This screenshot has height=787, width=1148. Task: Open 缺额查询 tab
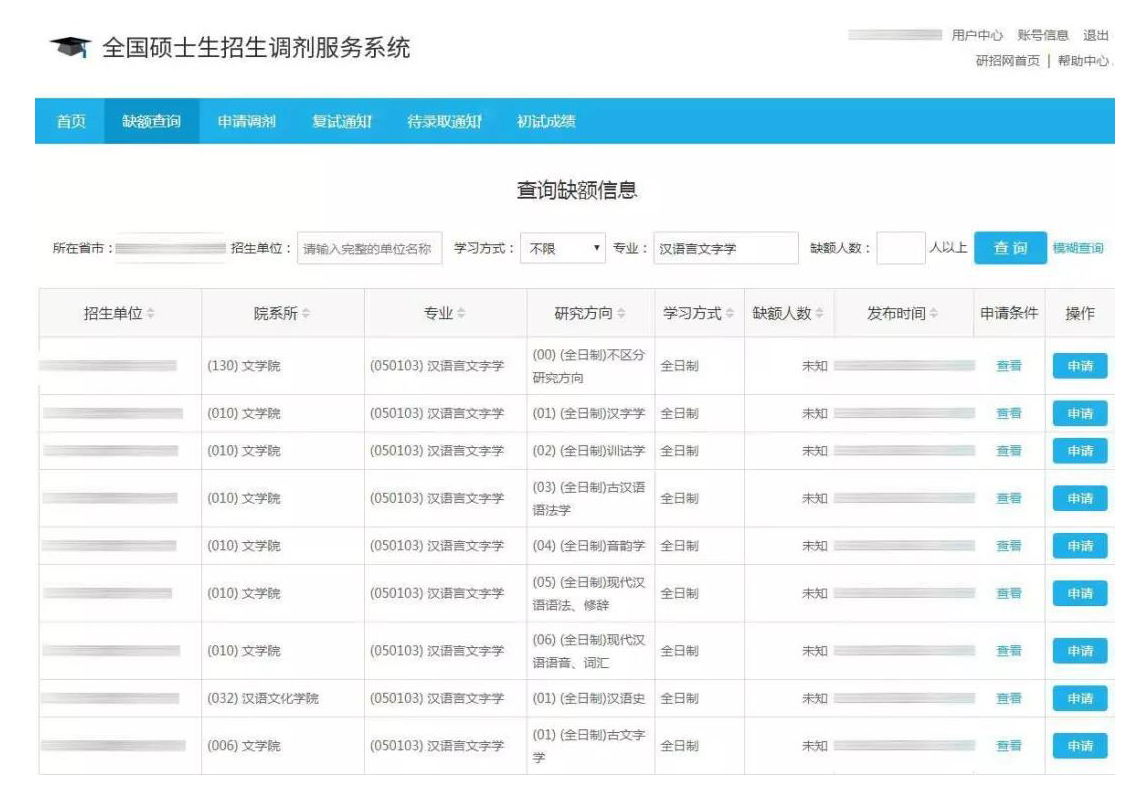click(152, 122)
